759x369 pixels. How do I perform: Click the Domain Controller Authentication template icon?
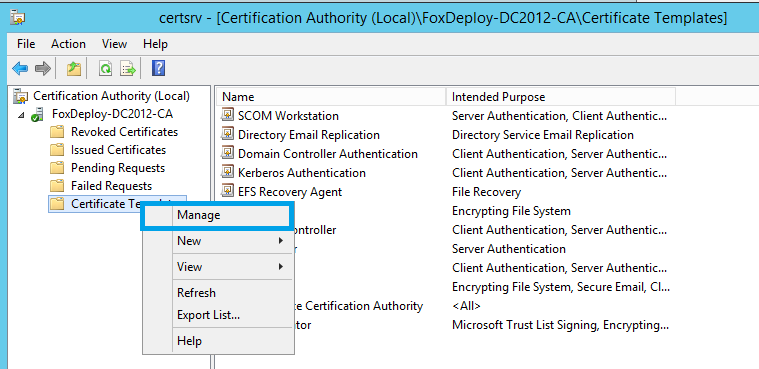coord(227,153)
